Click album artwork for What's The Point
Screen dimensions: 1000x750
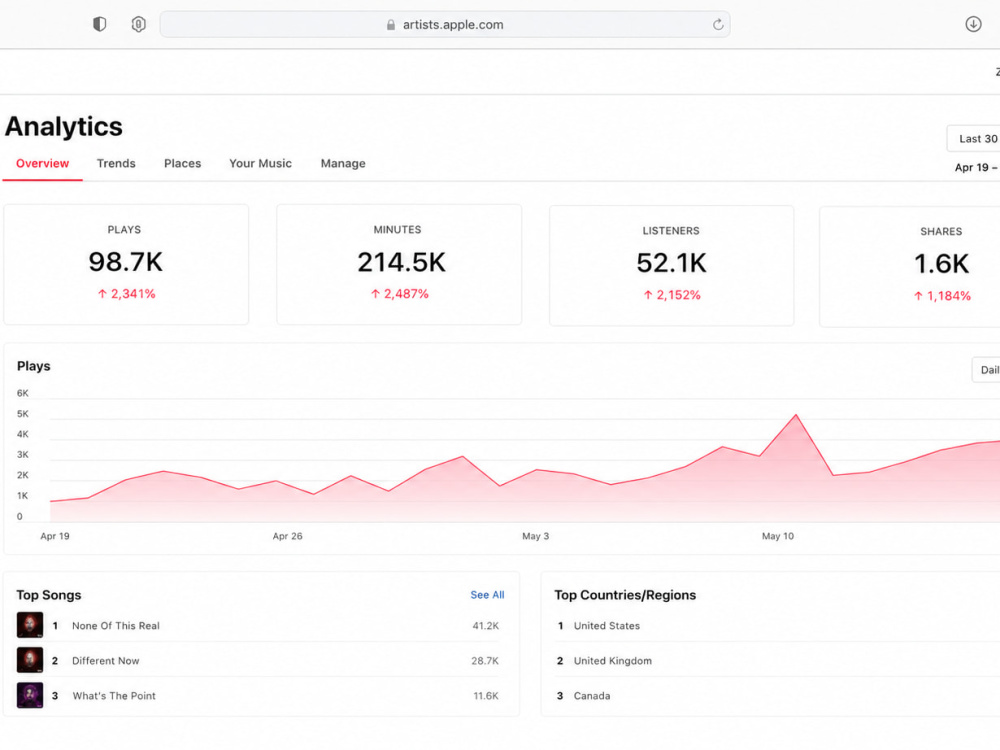click(x=30, y=695)
